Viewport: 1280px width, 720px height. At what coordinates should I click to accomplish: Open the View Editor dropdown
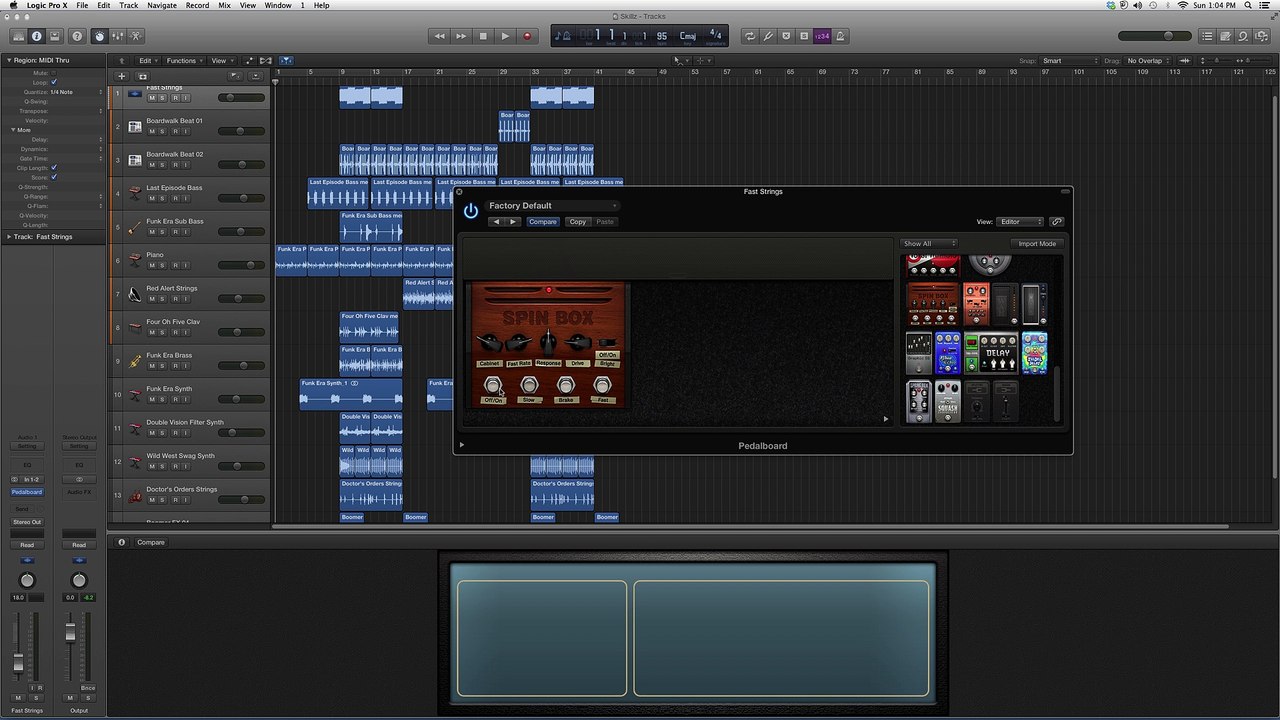pos(1020,222)
